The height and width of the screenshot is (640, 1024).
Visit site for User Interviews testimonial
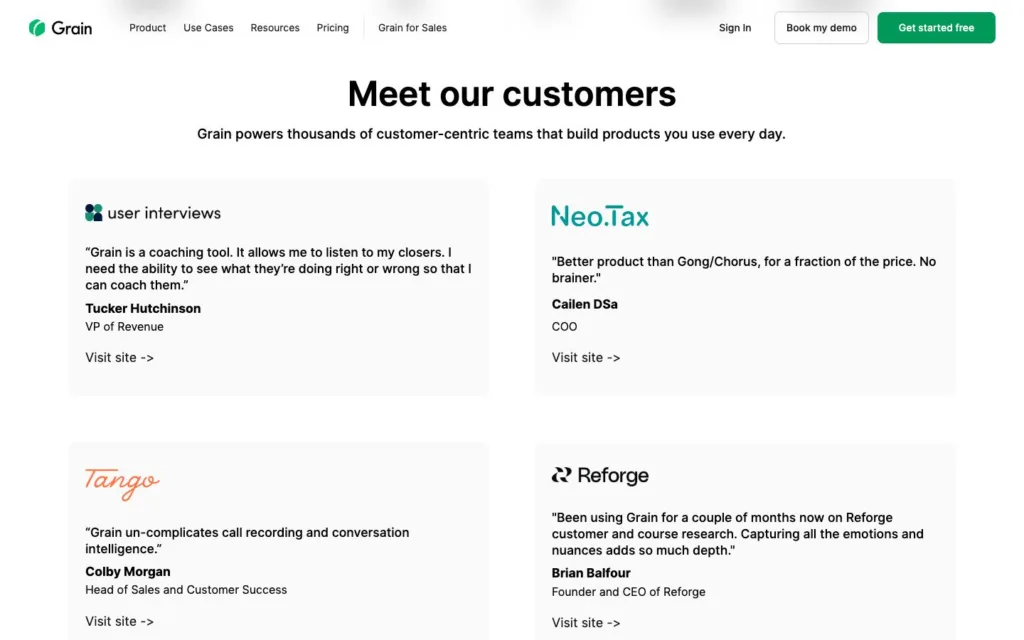tap(120, 358)
